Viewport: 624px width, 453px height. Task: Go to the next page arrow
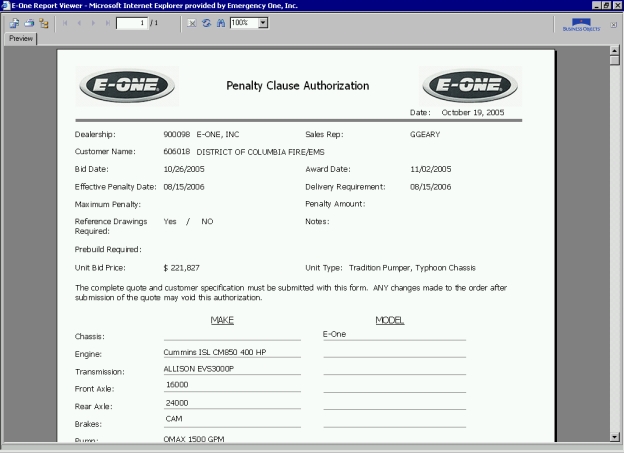[x=93, y=23]
